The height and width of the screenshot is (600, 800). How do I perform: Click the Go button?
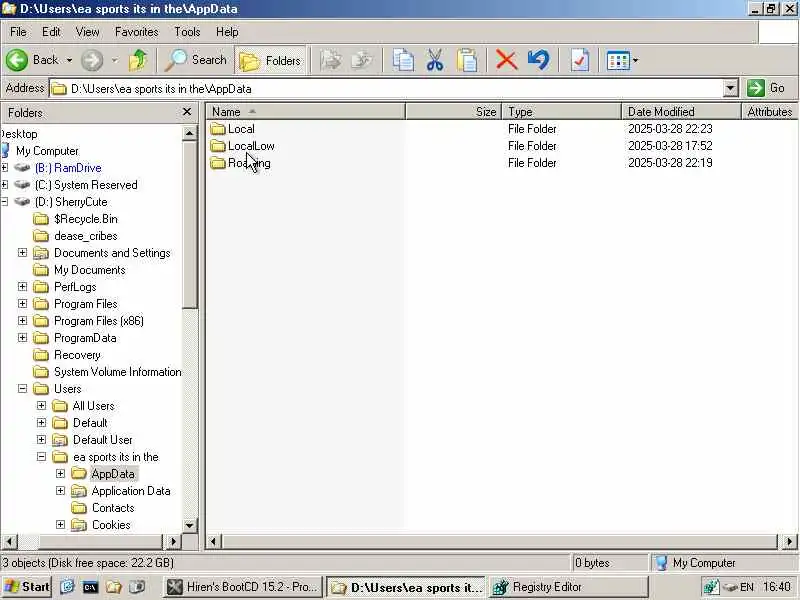[x=766, y=88]
